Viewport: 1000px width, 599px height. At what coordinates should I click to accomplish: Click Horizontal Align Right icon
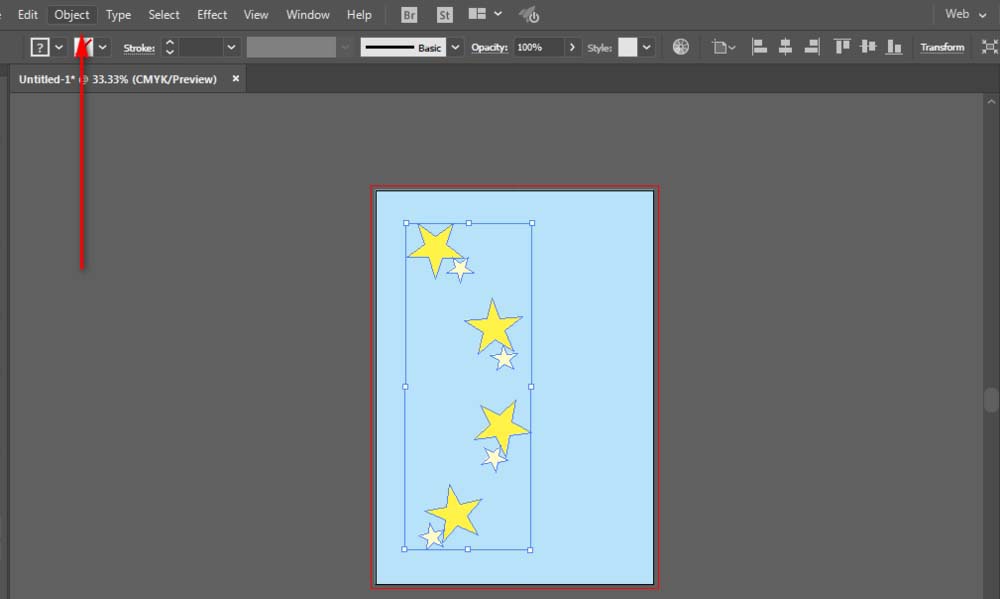pyautogui.click(x=812, y=47)
